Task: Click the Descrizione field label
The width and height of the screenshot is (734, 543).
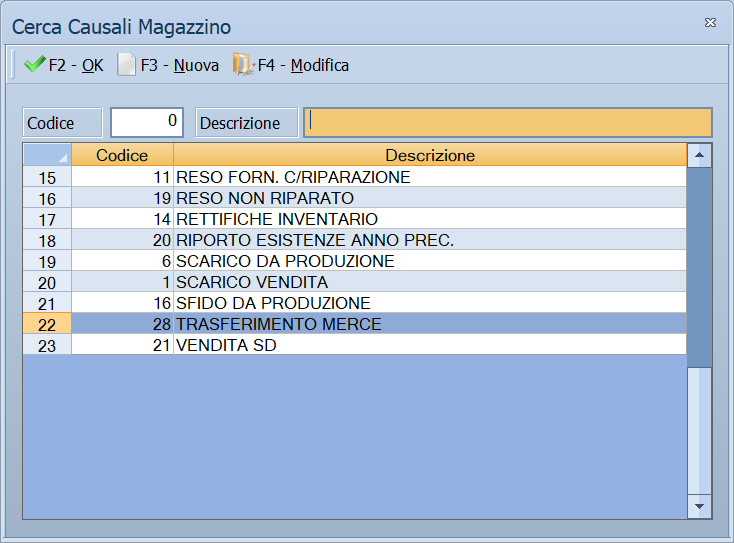Action: click(246, 123)
